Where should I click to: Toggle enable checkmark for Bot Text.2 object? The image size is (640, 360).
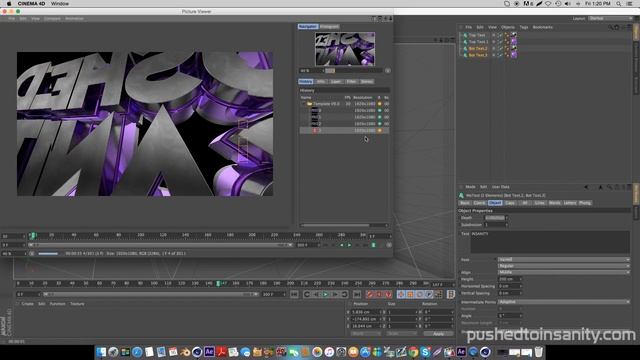[x=500, y=48]
